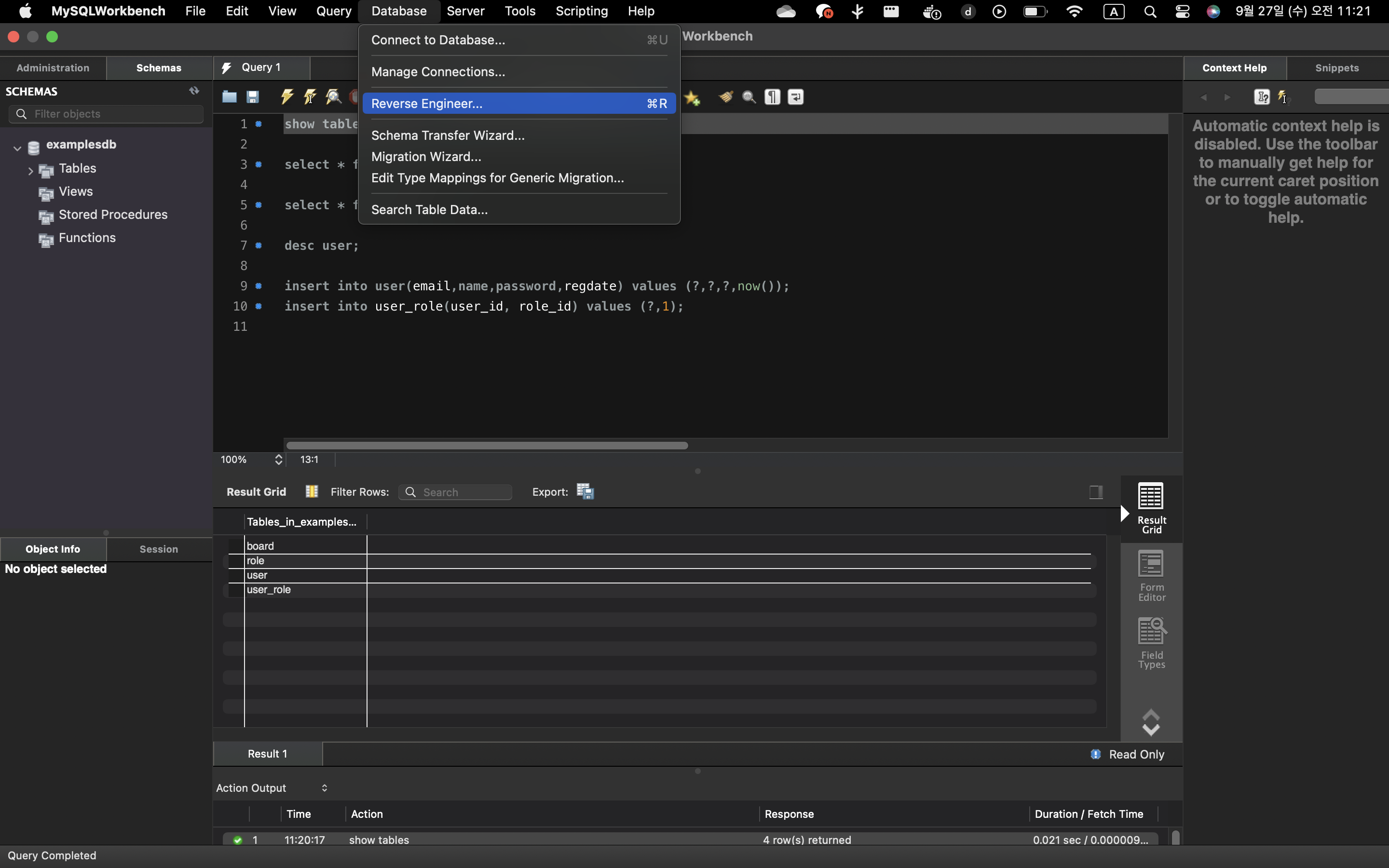Collapse the examplesdb schema
The height and width of the screenshot is (868, 1389).
click(x=17, y=148)
